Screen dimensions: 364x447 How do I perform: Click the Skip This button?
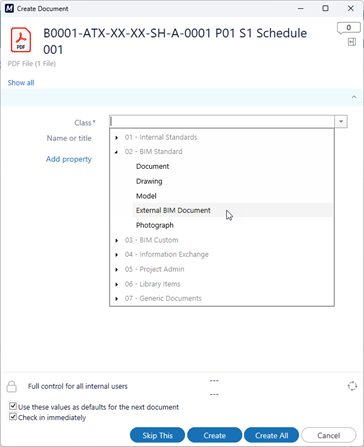tap(157, 435)
